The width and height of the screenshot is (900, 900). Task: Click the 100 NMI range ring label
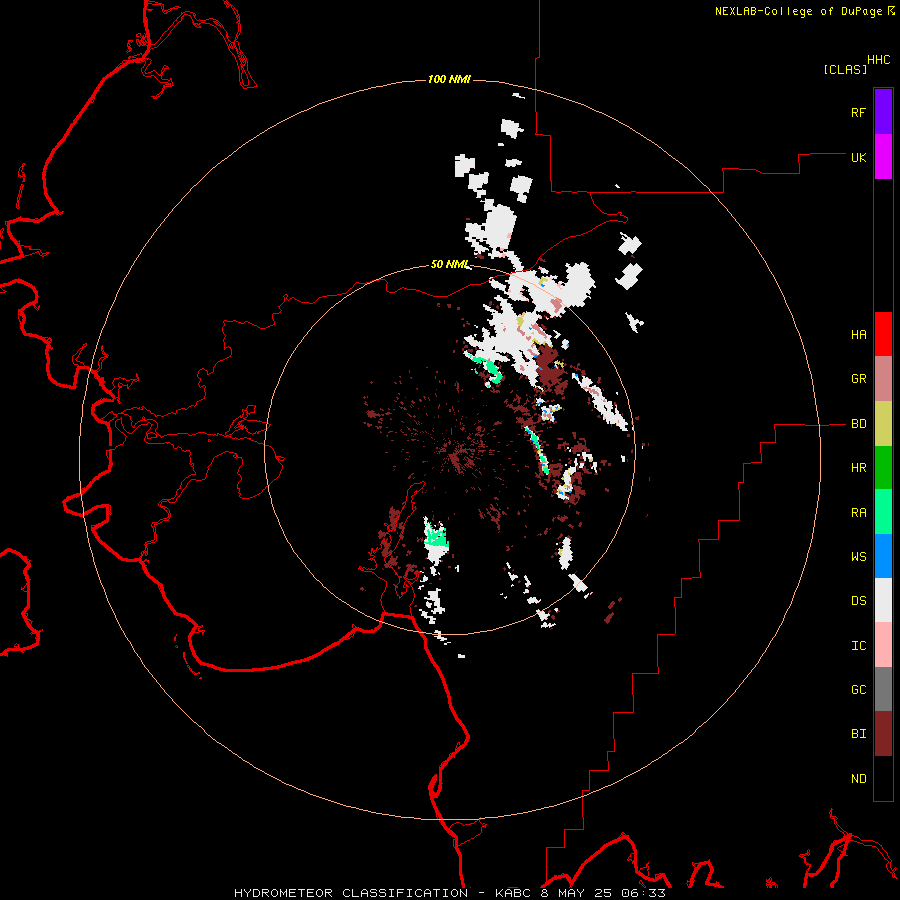point(449,79)
